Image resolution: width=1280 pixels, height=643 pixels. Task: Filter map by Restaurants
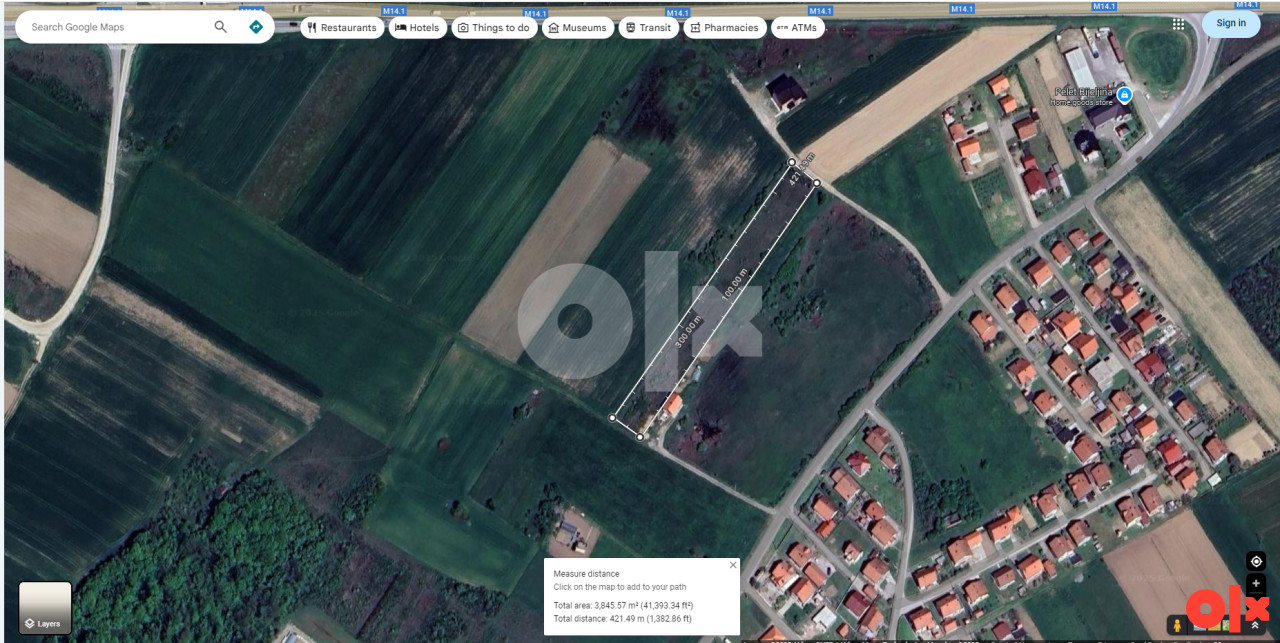click(x=342, y=27)
